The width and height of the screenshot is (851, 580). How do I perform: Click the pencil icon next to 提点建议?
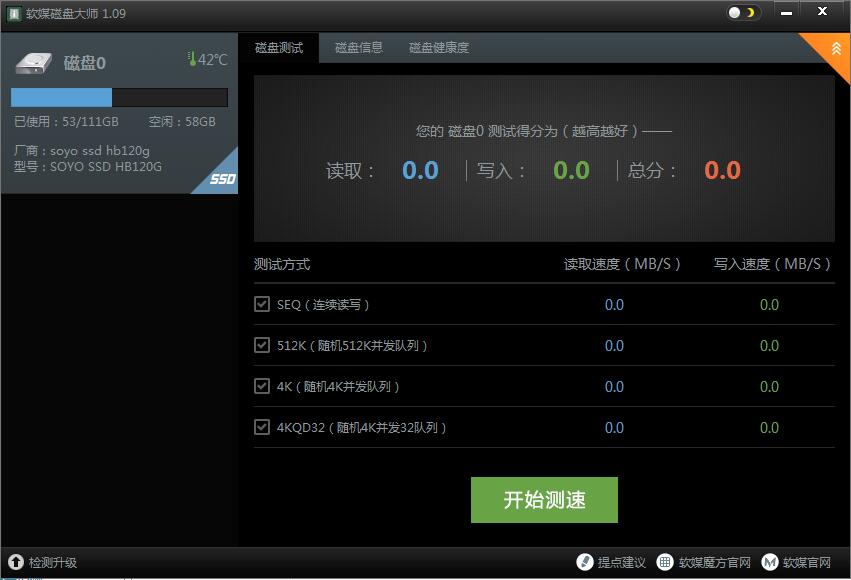pyautogui.click(x=585, y=562)
